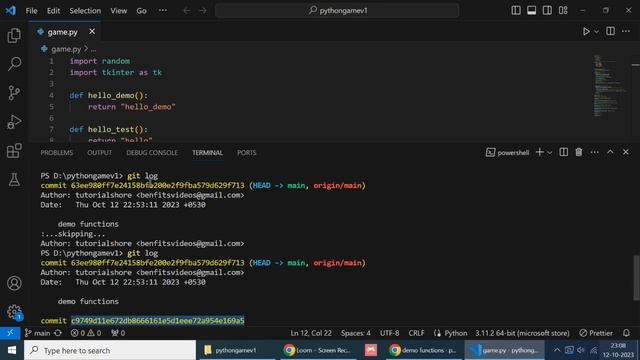Click Spaces: 4 indentation setting
The width and height of the screenshot is (640, 360).
click(x=356, y=333)
